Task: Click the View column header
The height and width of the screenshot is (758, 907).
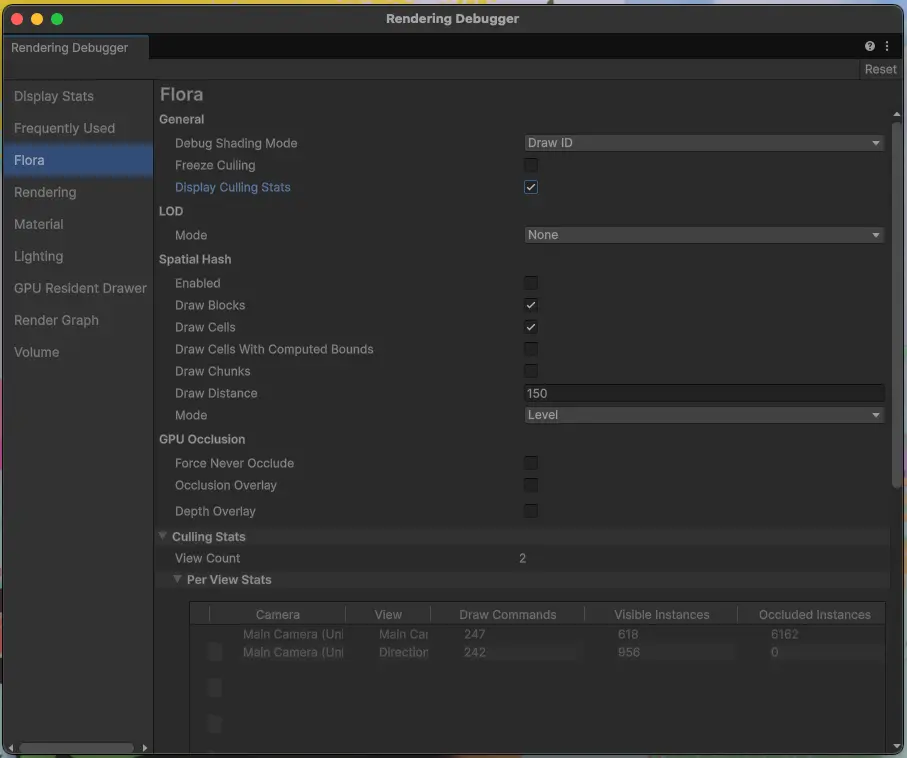Action: click(388, 615)
